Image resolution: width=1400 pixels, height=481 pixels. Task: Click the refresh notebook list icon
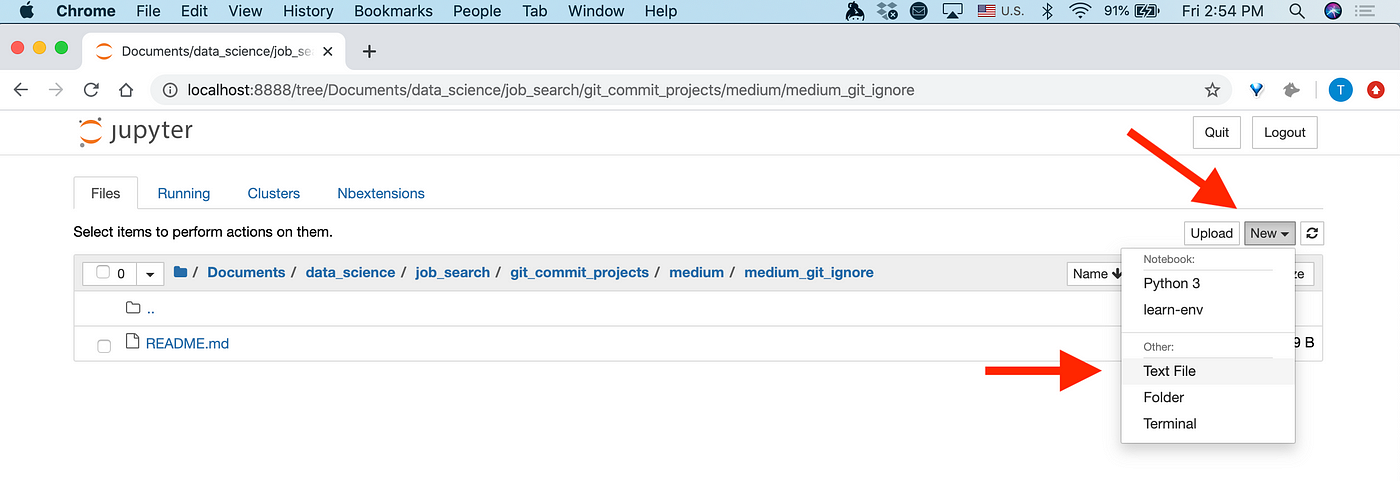[1312, 233]
